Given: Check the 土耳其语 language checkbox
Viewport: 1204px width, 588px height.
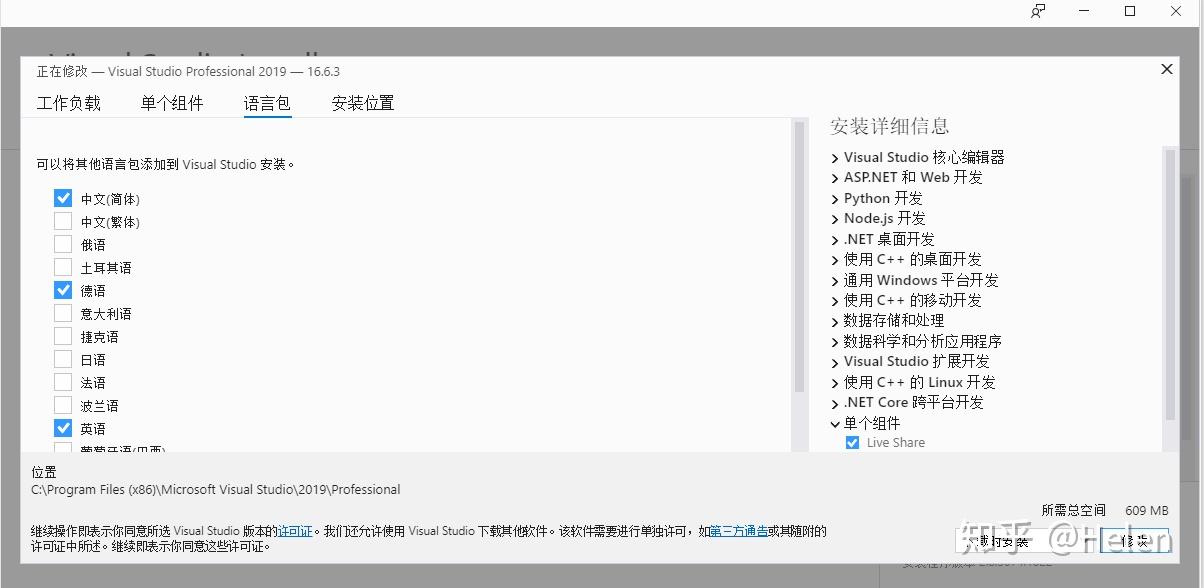Looking at the screenshot, I should pyautogui.click(x=63, y=267).
